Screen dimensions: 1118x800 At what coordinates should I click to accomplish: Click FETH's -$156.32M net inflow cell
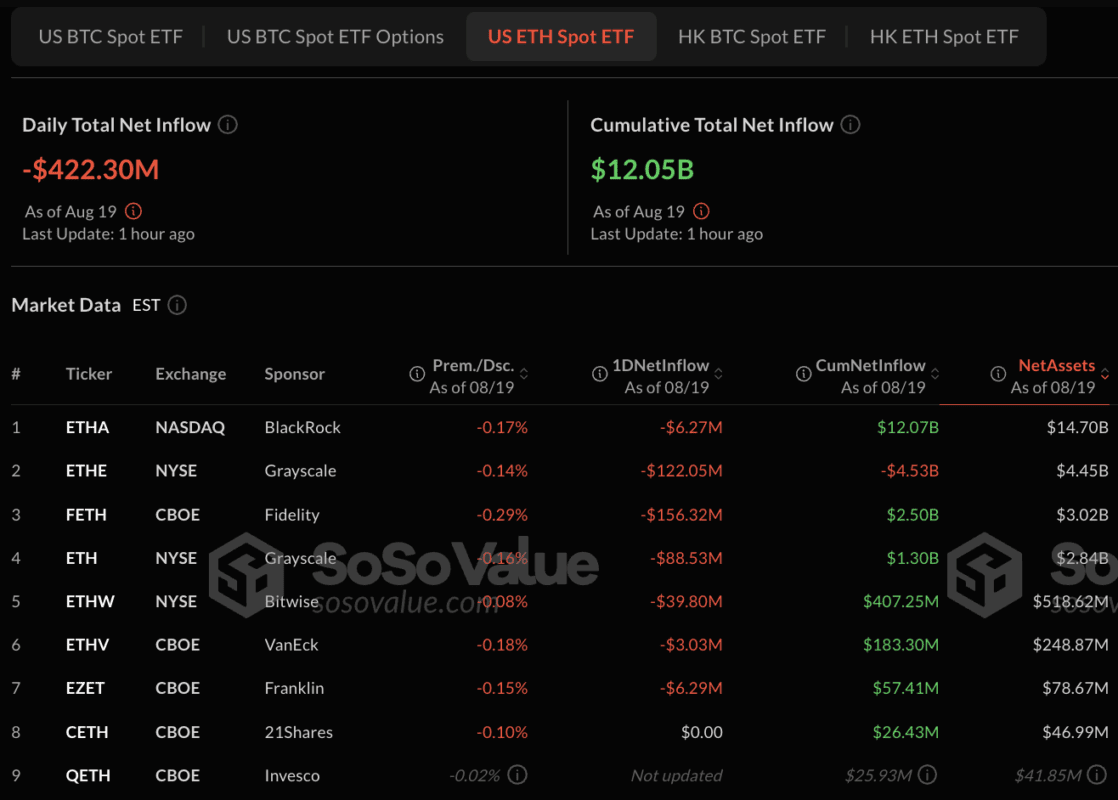682,515
